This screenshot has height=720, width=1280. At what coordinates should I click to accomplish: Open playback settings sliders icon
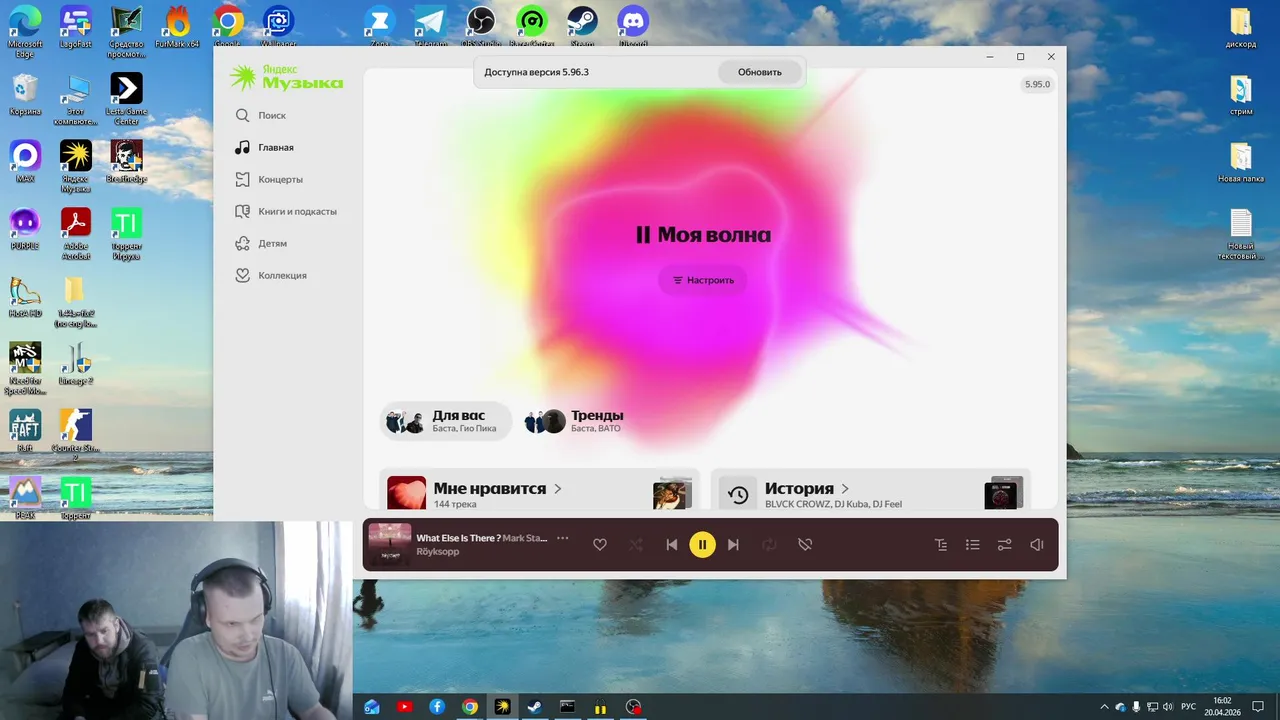(1005, 545)
